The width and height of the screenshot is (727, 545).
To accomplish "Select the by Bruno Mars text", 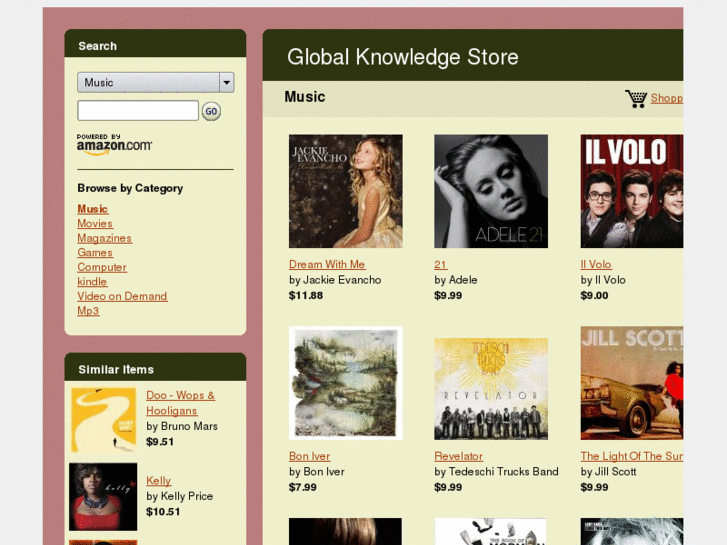I will tap(182, 426).
